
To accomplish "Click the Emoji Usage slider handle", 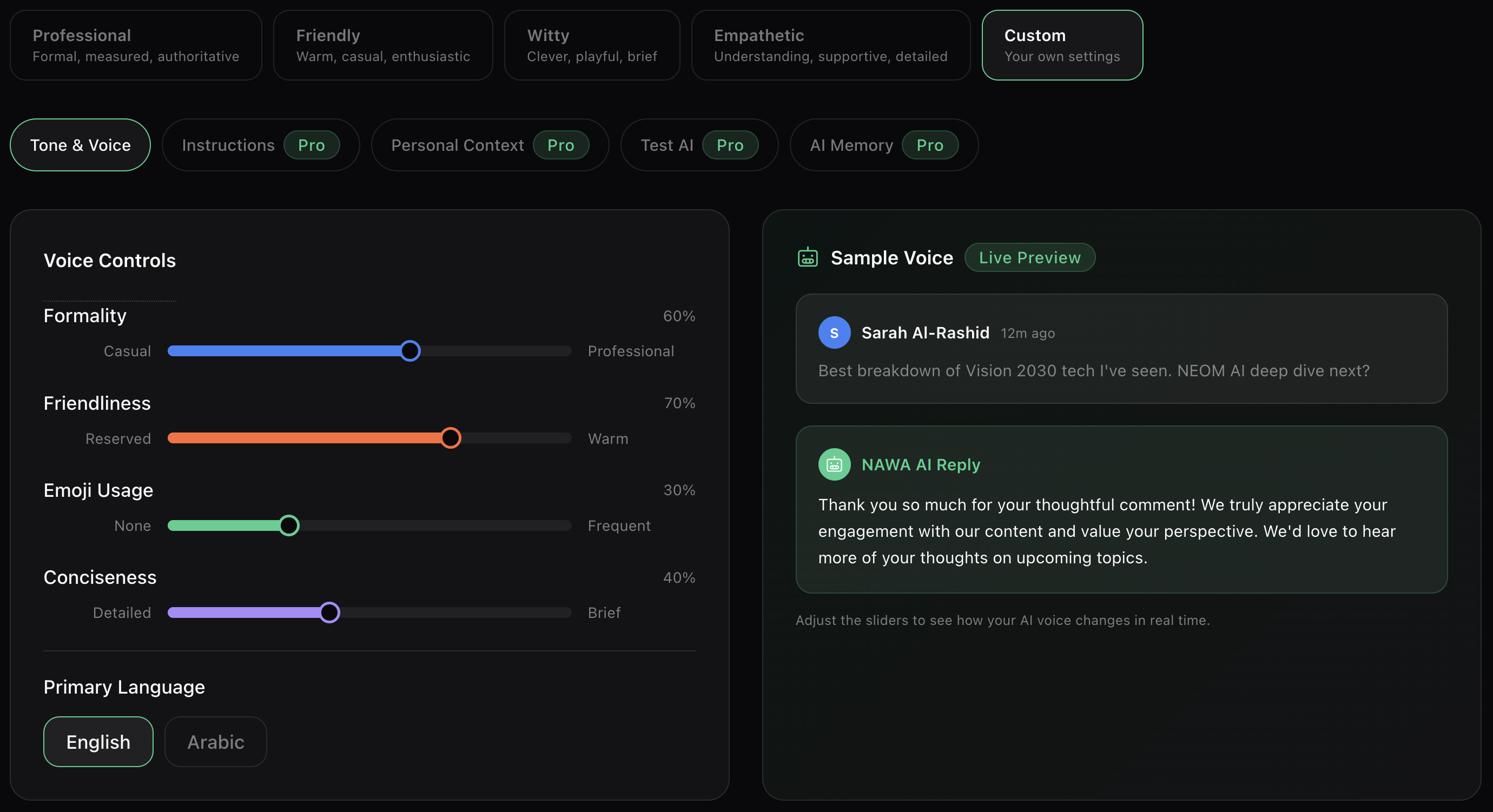I will [289, 525].
